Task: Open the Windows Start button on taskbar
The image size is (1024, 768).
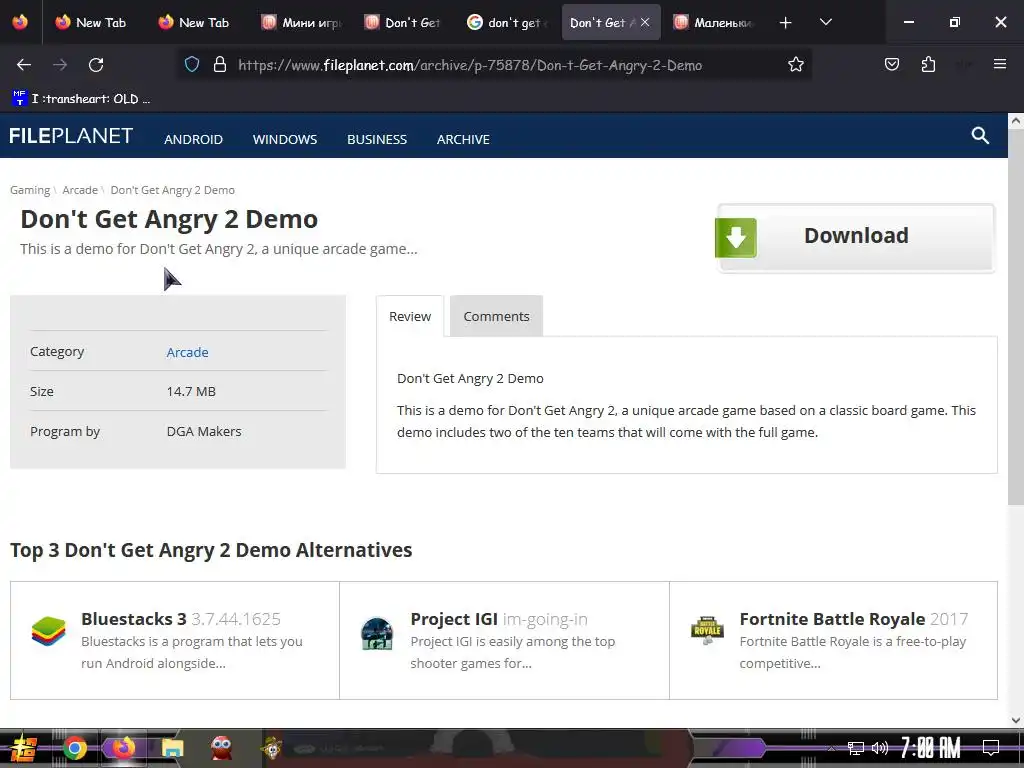Action: [x=23, y=748]
